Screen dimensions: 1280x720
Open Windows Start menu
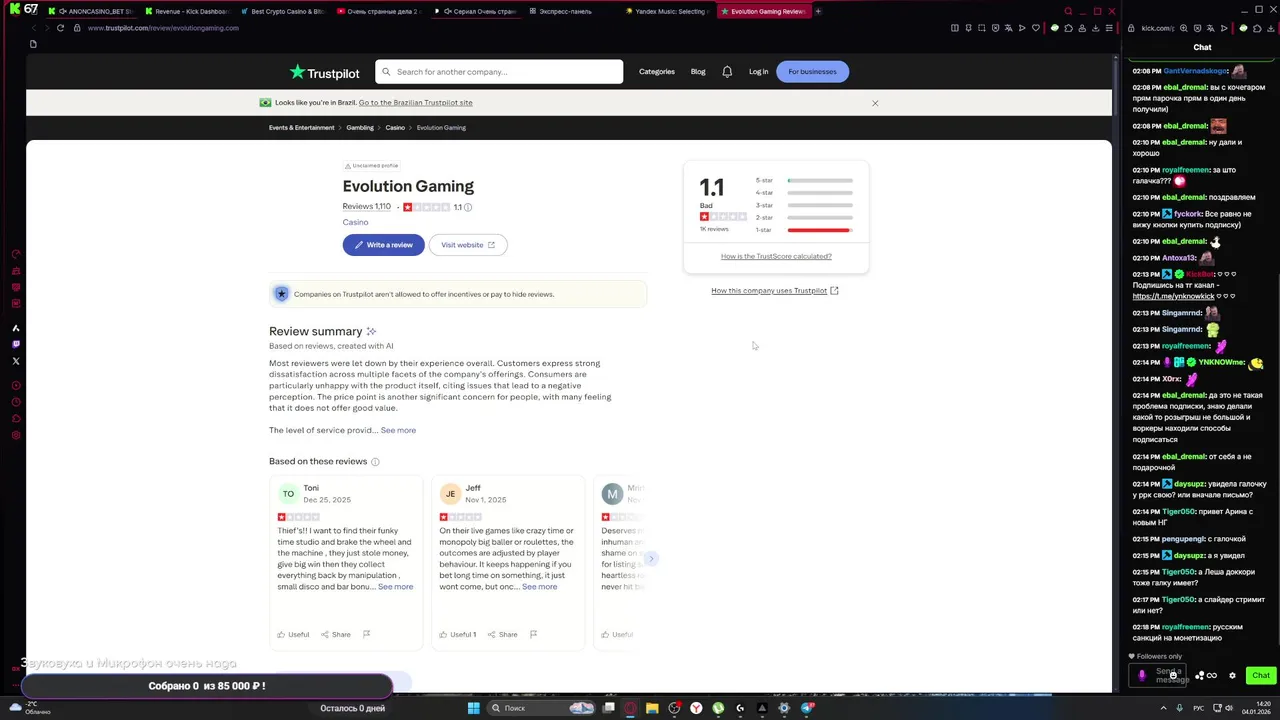[x=473, y=708]
